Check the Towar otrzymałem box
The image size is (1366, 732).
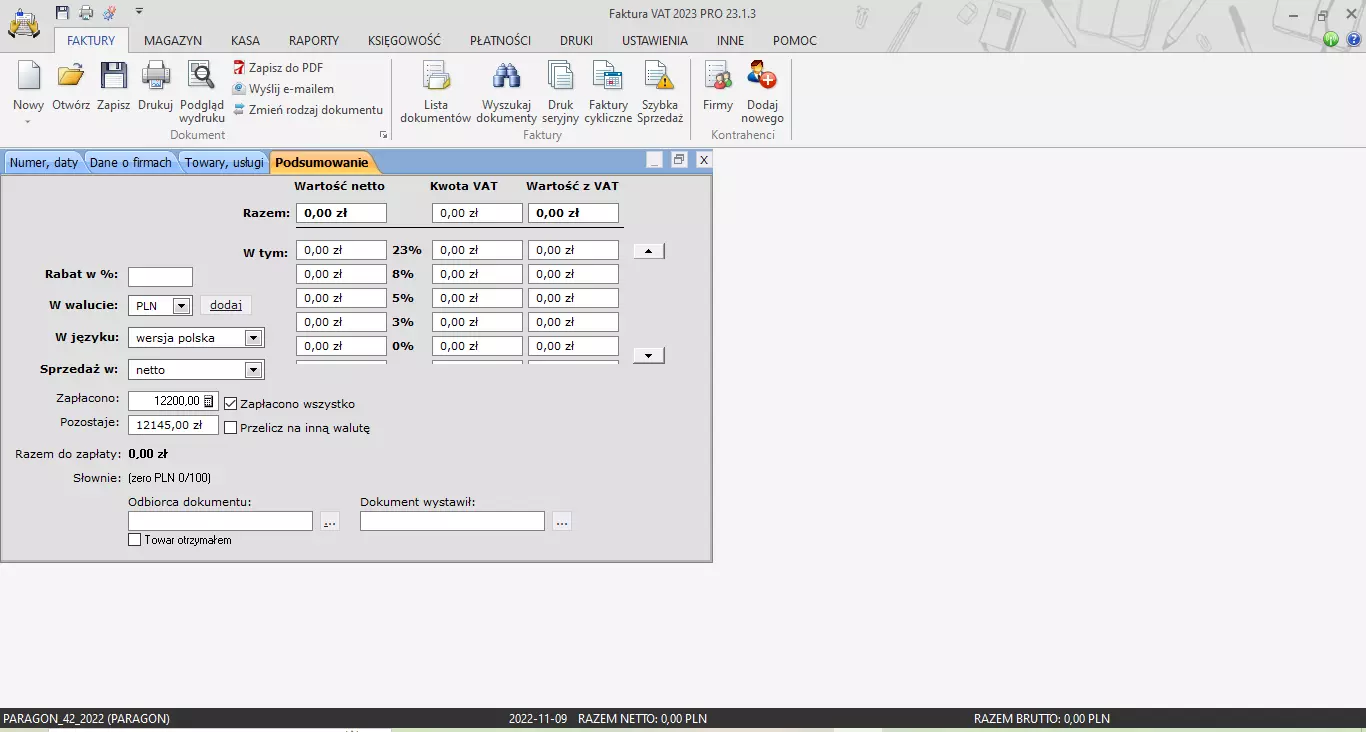[134, 539]
